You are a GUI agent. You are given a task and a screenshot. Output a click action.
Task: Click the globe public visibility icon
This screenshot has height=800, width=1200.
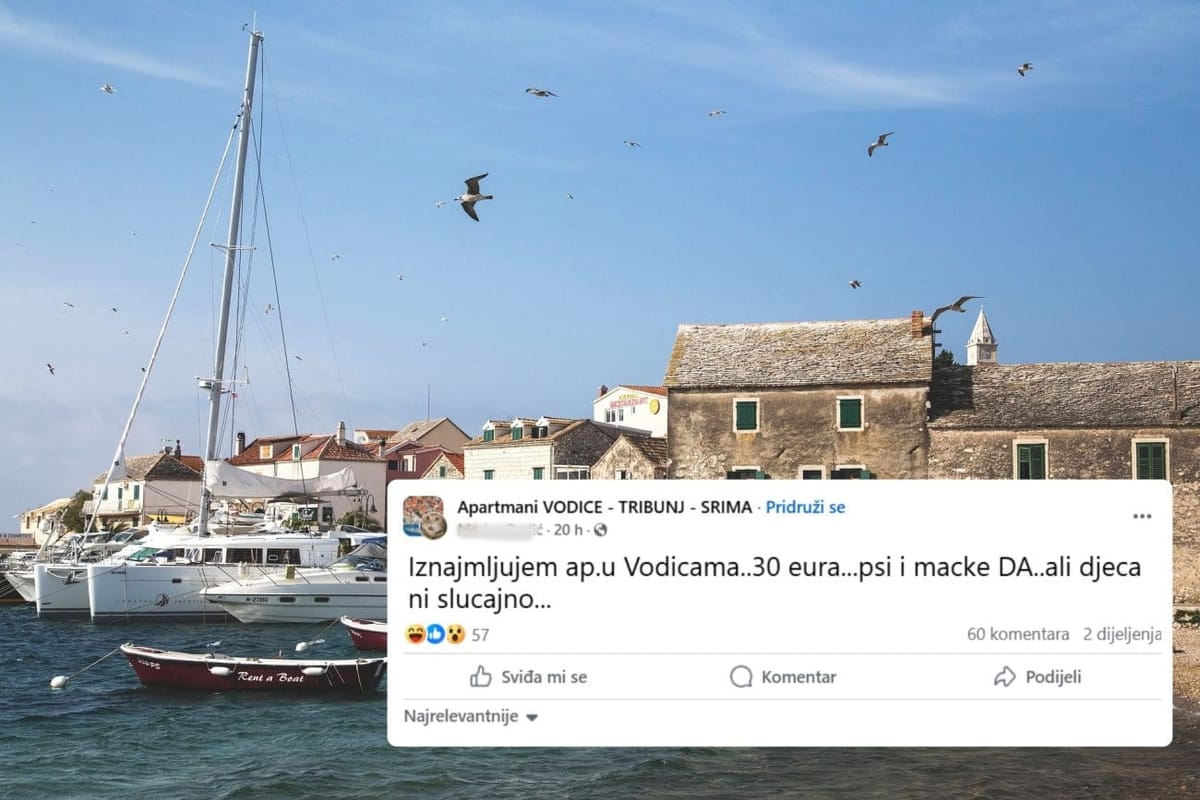point(600,530)
